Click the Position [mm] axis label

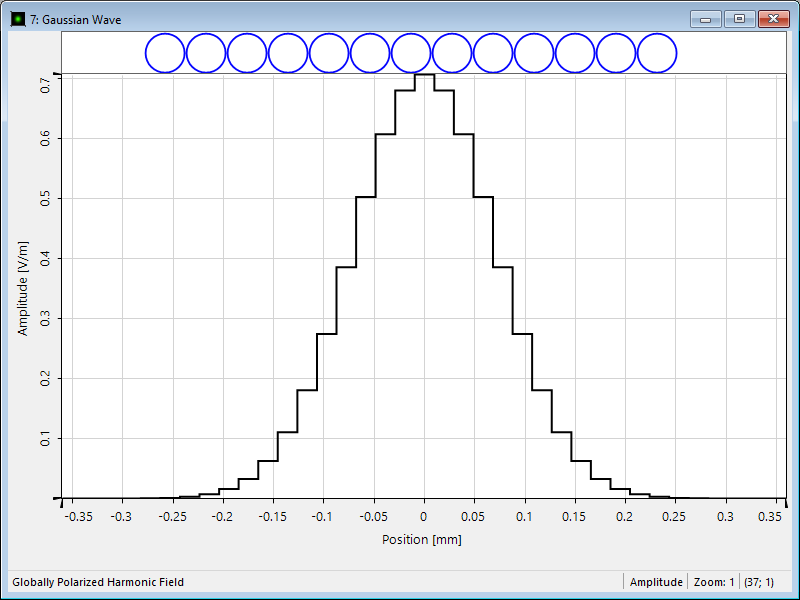tap(422, 540)
